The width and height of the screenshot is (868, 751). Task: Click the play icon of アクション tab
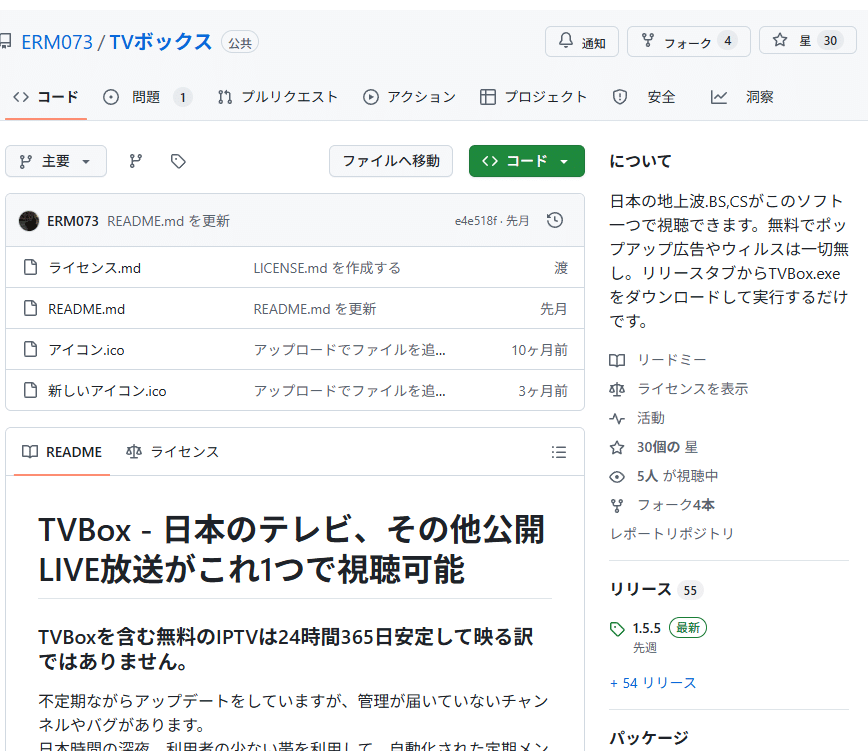click(370, 97)
